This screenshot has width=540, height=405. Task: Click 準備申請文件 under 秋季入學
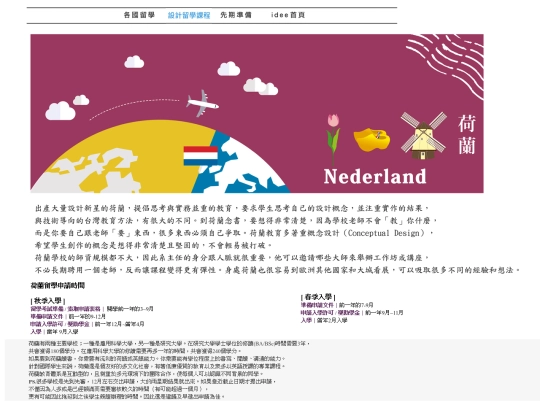(47, 316)
